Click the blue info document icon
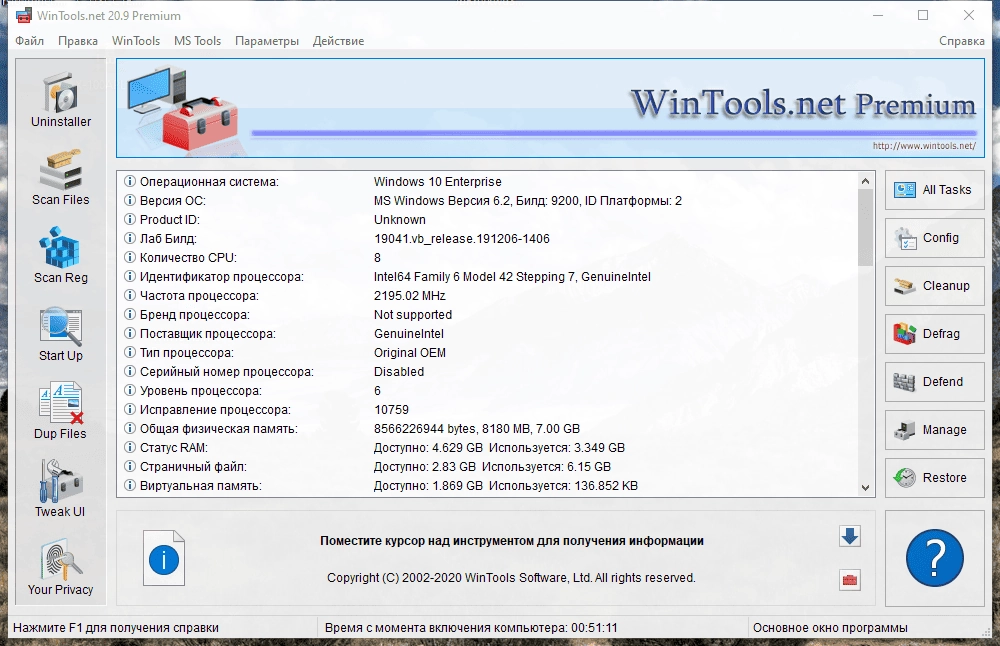 [x=164, y=558]
